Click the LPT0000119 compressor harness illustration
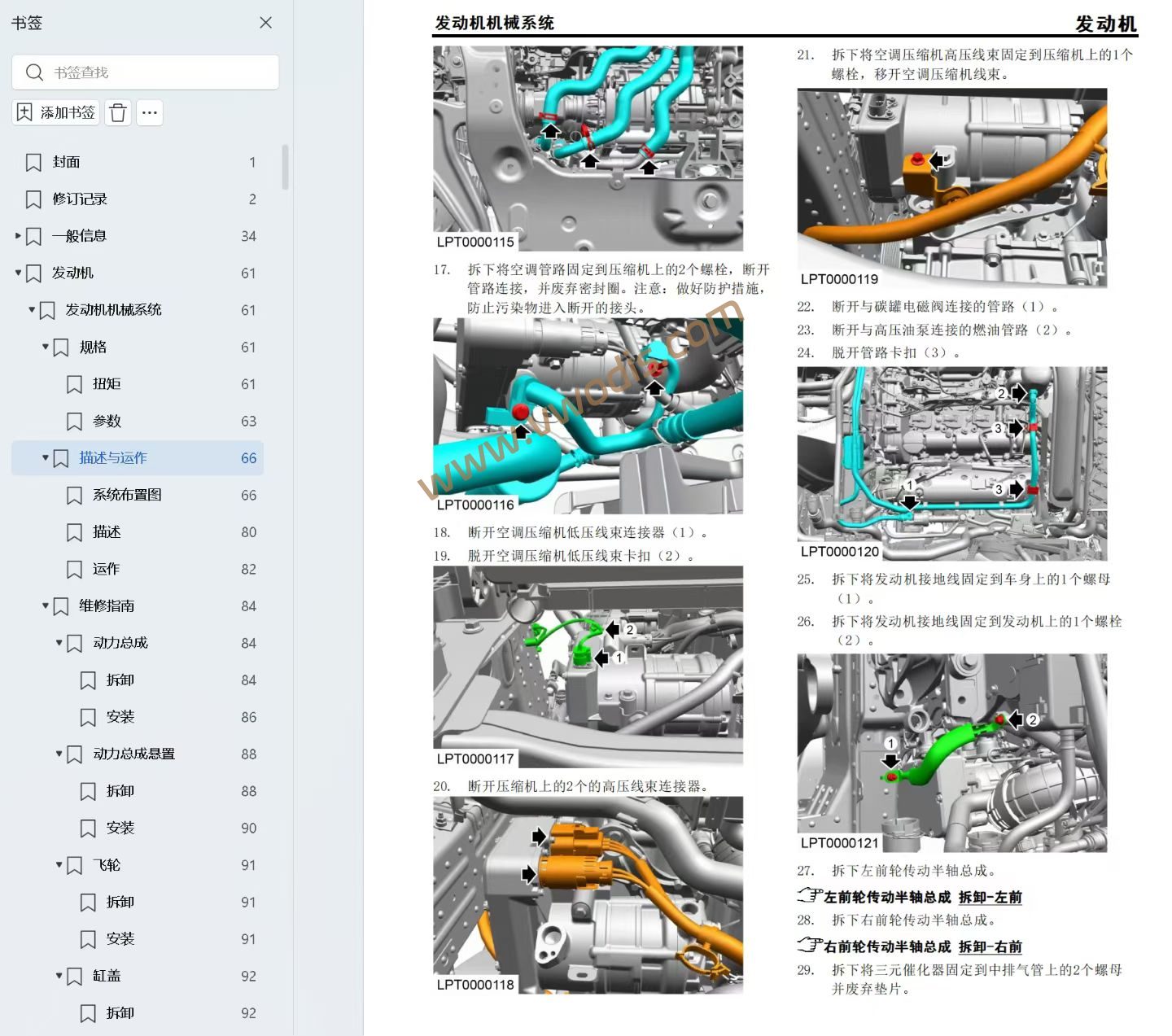The height and width of the screenshot is (1036, 1172). (952, 188)
